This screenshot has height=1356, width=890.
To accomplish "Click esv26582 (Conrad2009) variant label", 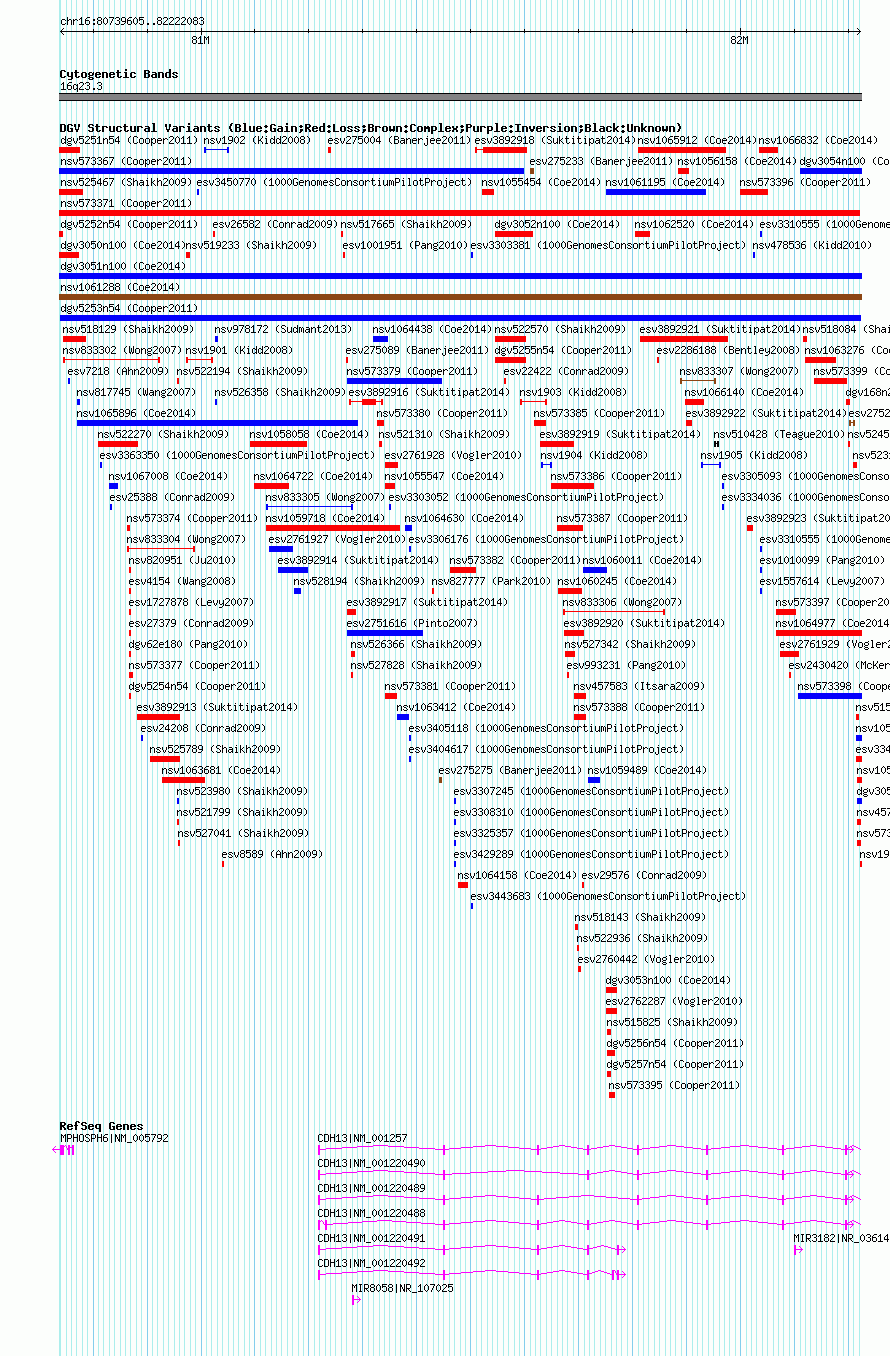I will pos(275,224).
